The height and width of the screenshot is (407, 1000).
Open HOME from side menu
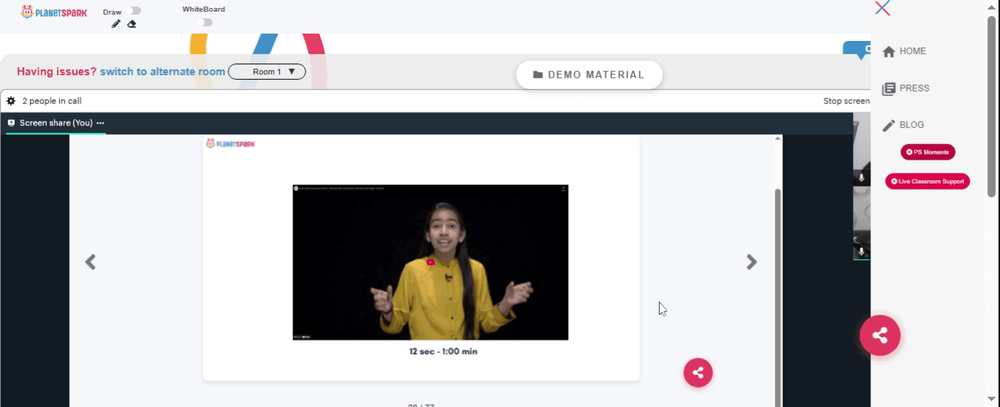(x=904, y=52)
